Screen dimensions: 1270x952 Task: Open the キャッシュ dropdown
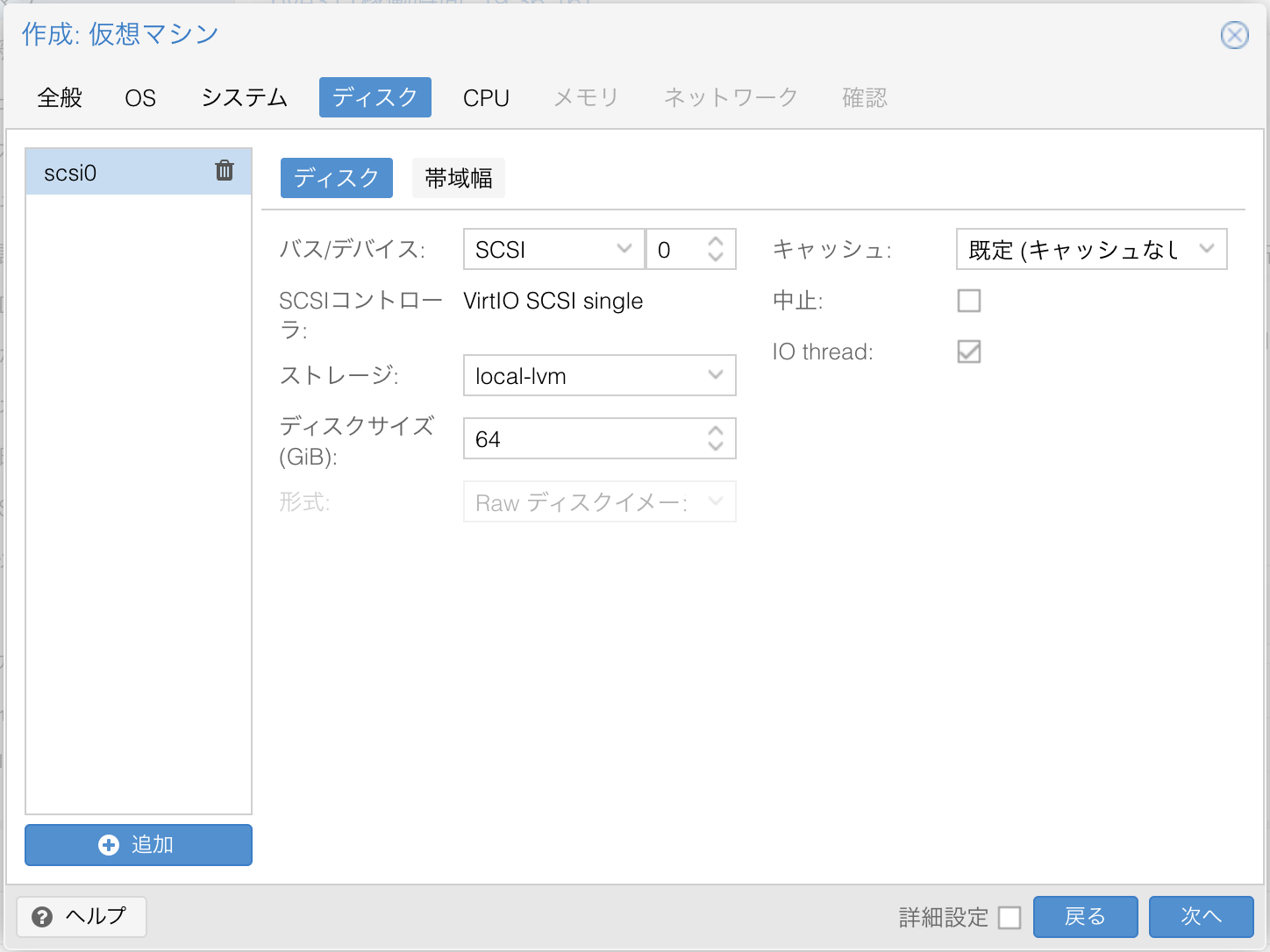coord(1207,249)
